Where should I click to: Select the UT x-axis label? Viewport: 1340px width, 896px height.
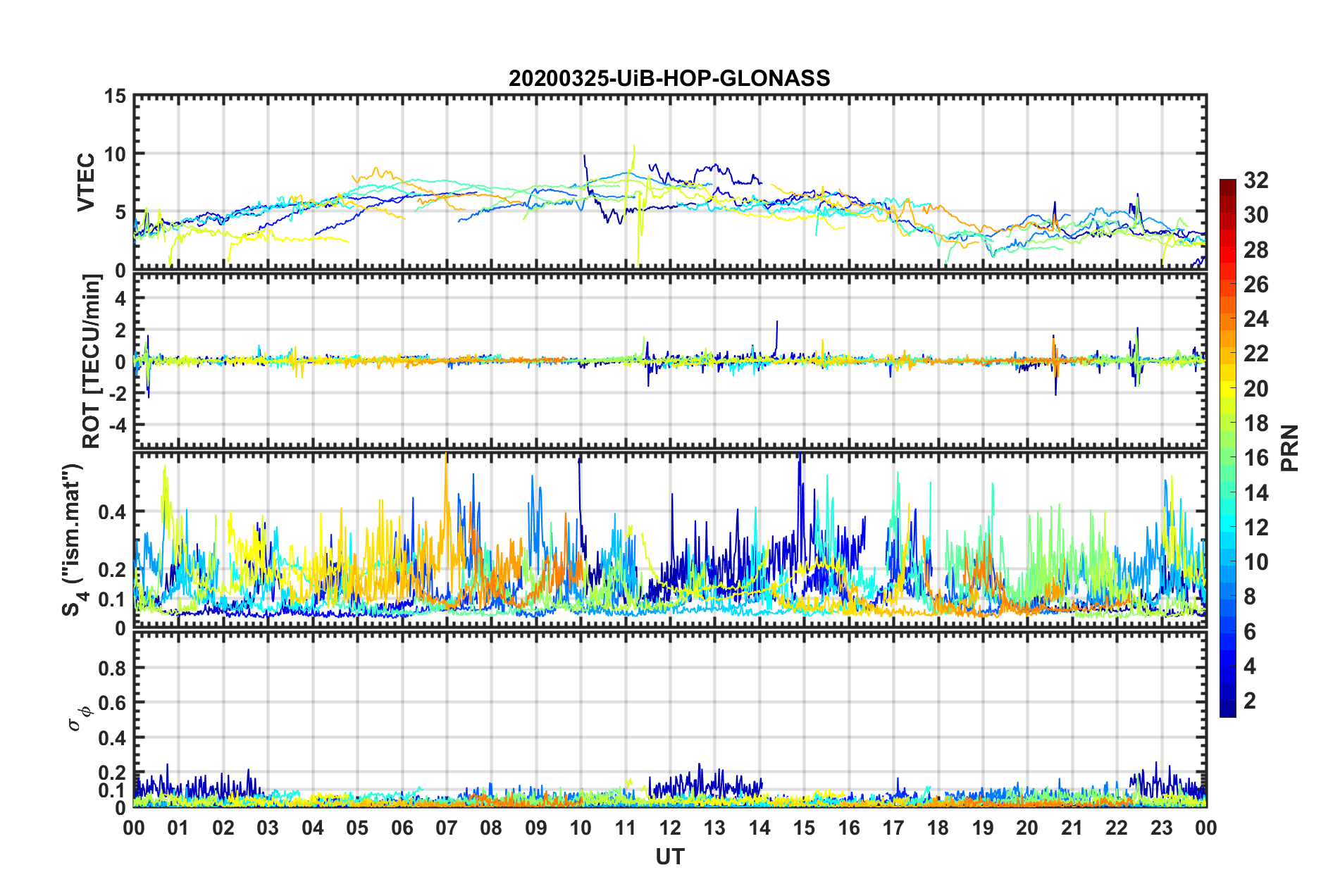click(x=670, y=857)
